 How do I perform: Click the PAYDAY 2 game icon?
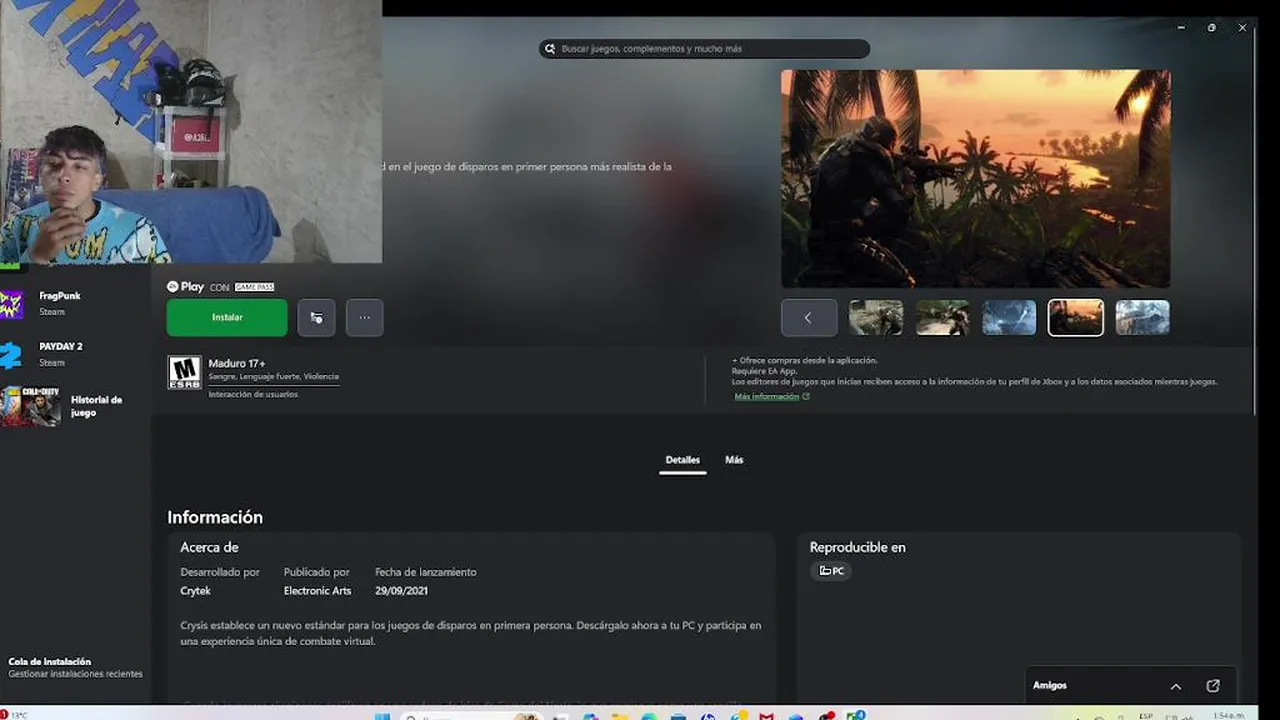[11, 355]
